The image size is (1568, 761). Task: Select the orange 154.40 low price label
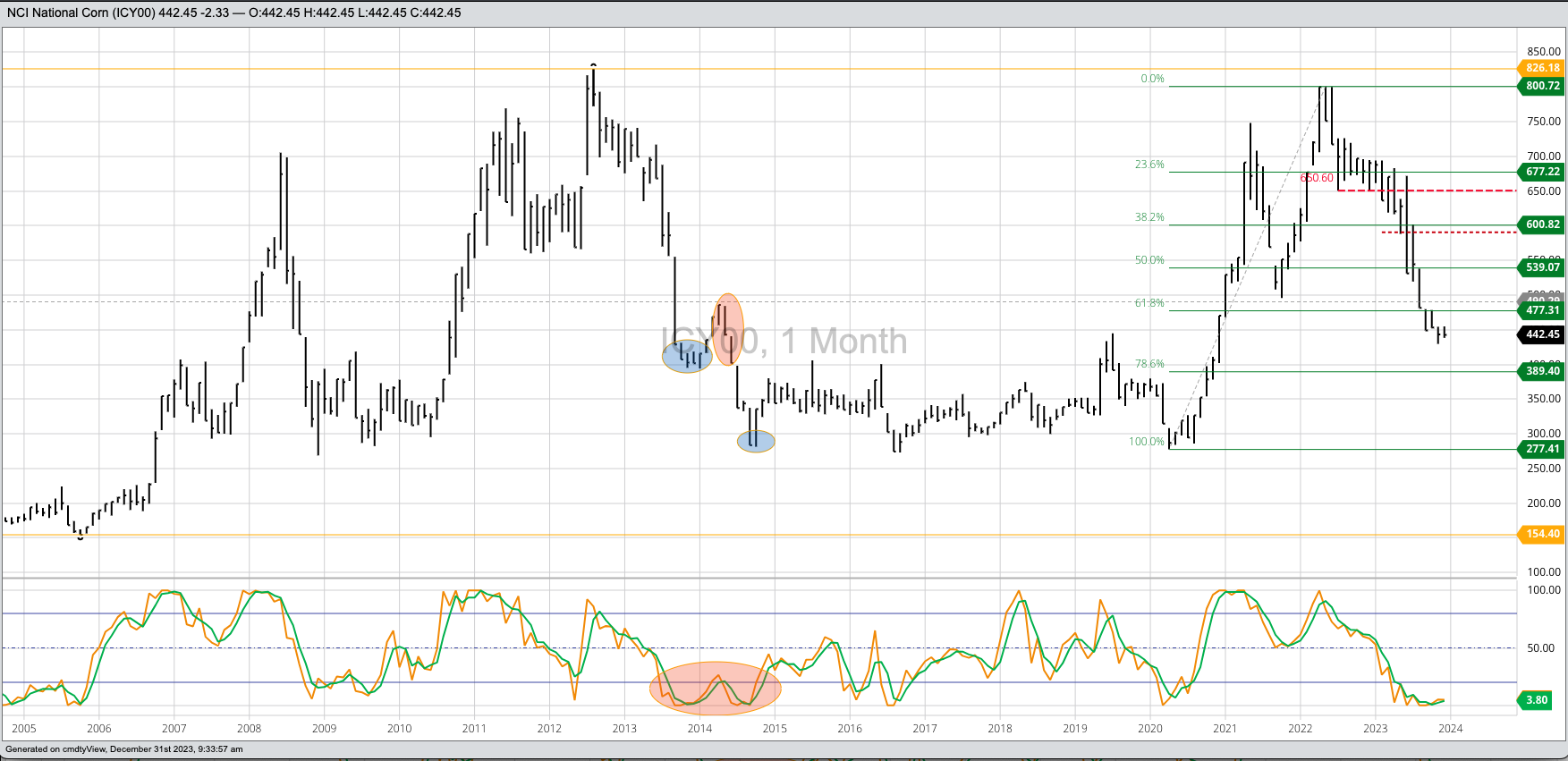[1542, 534]
